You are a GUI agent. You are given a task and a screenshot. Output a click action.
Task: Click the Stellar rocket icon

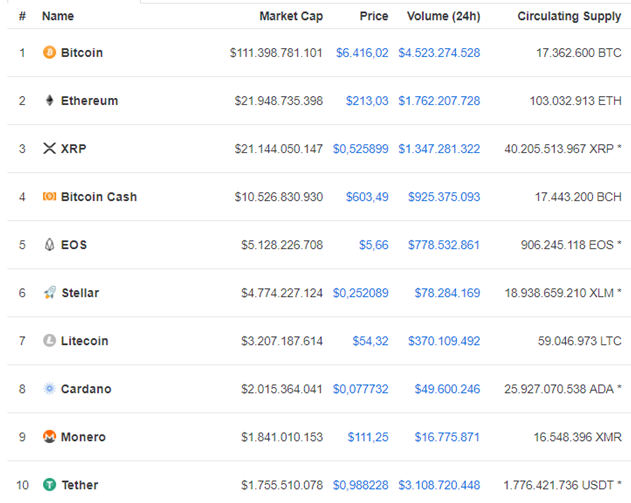(49, 292)
